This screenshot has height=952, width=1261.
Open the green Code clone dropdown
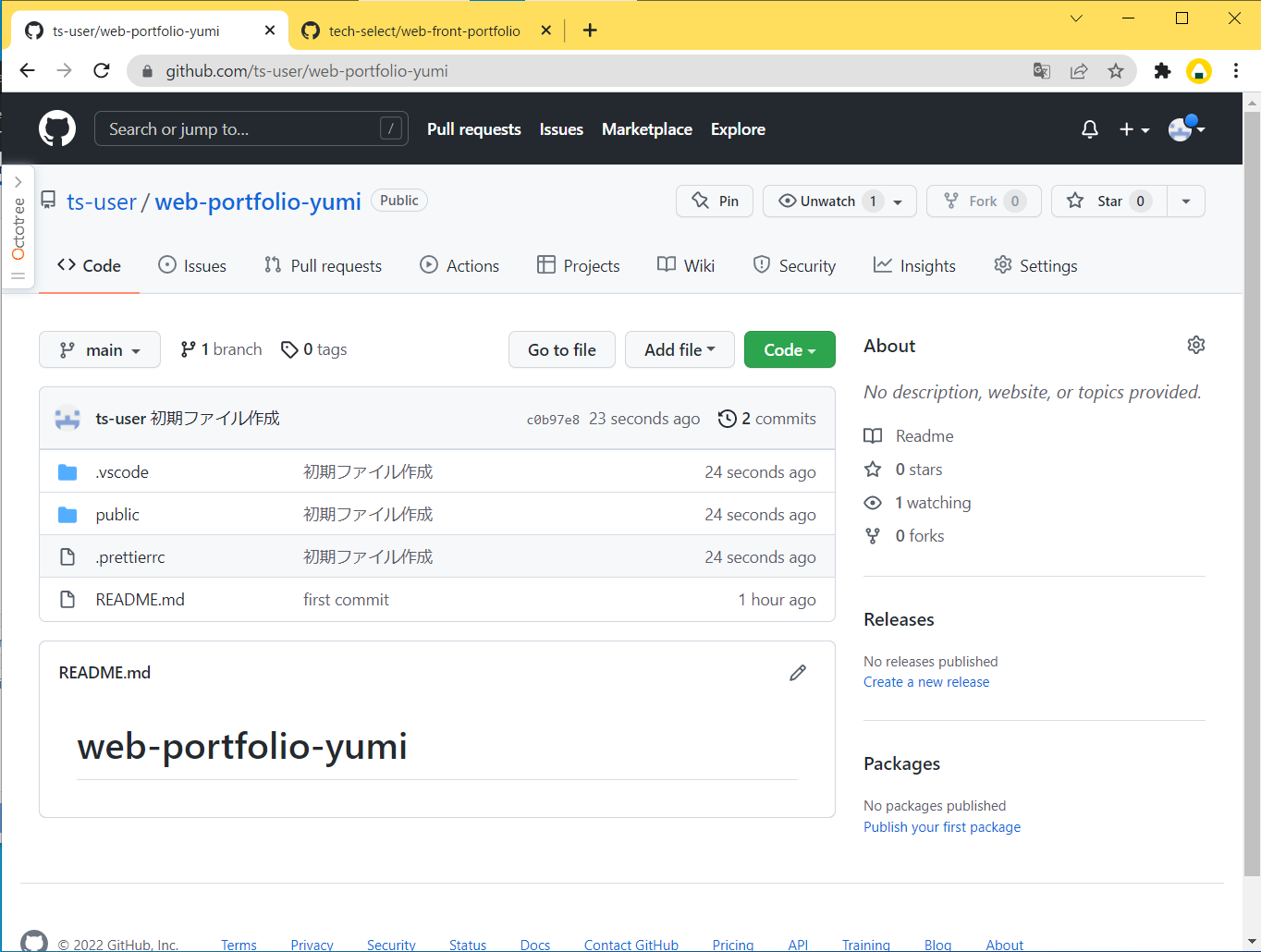click(790, 349)
